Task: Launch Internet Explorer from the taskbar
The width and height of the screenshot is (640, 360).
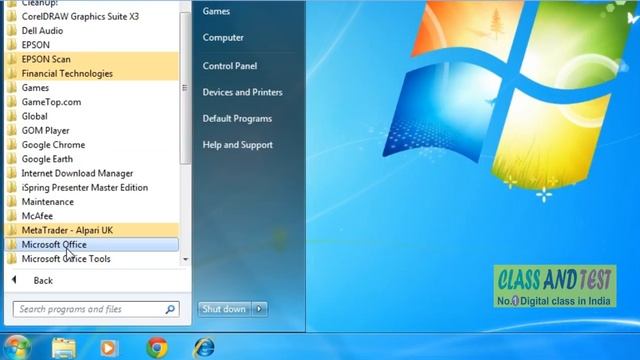Action: click(x=204, y=348)
